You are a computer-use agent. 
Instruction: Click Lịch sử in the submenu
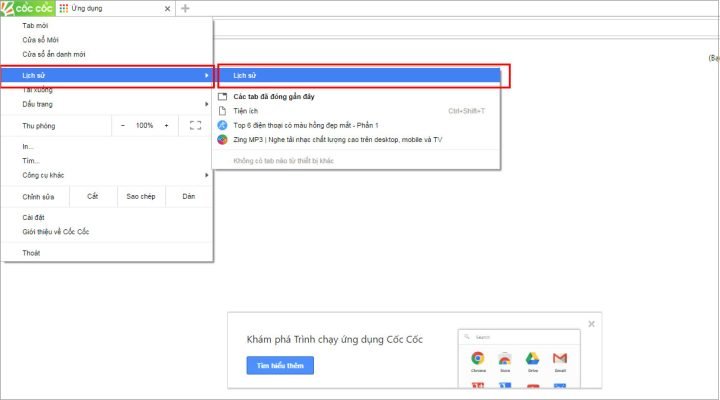pos(359,75)
